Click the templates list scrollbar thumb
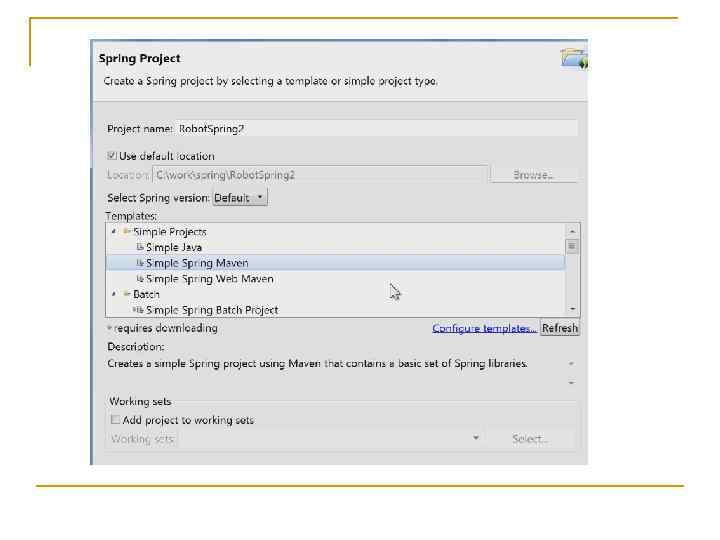Screen dimensions: 720x540 point(572,247)
